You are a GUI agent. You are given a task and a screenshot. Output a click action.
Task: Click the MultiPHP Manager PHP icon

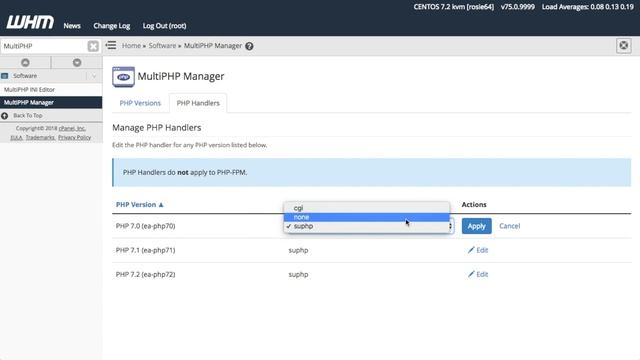pyautogui.click(x=123, y=77)
